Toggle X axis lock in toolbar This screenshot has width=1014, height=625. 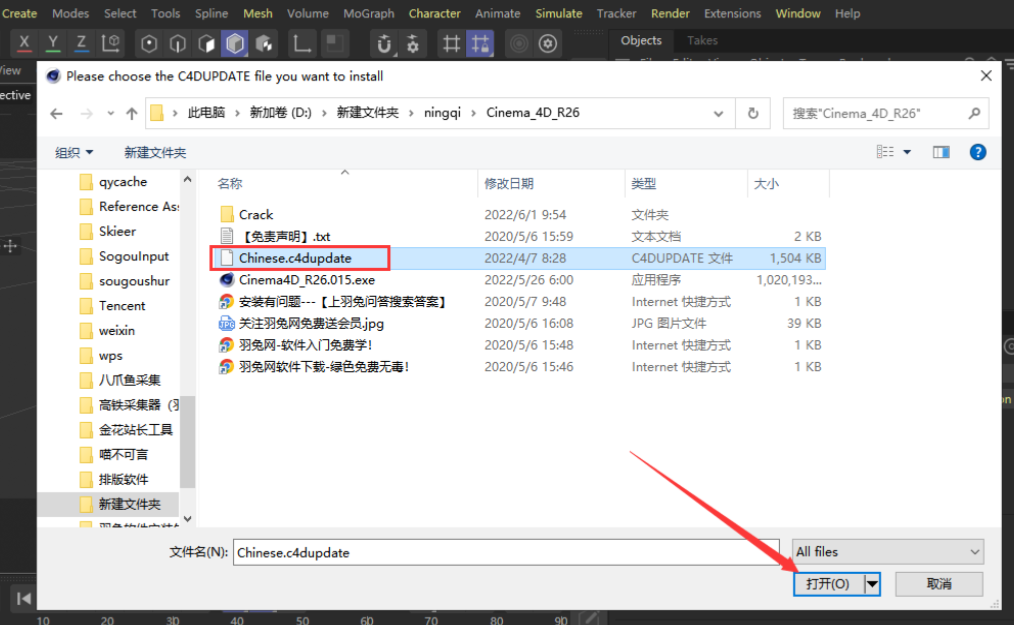pos(24,43)
